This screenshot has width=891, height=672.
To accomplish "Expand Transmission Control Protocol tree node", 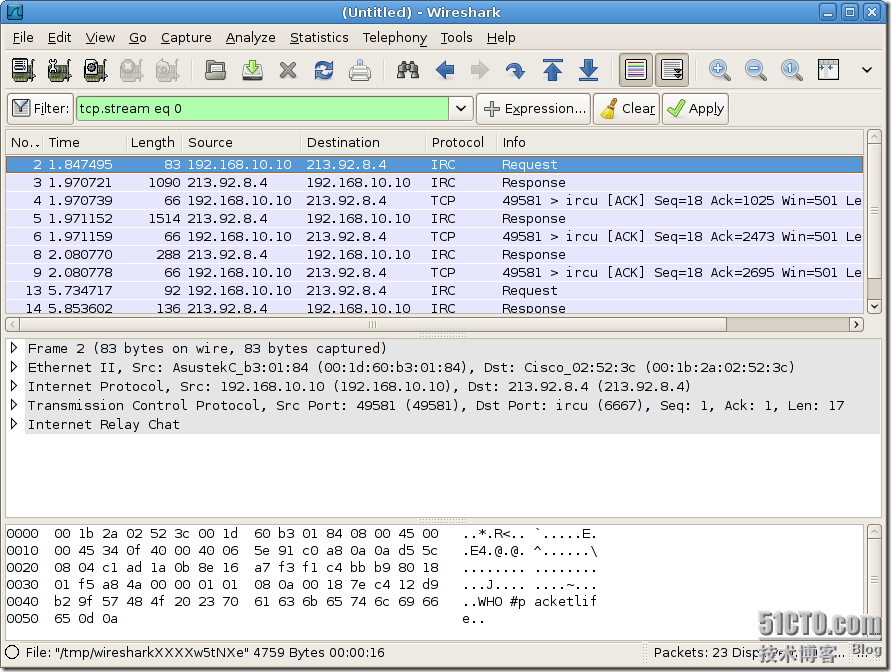I will click(x=14, y=405).
